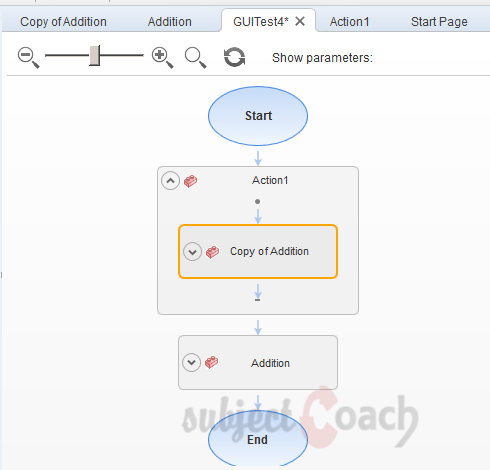Expand the Addition action node
Screen dimensions: 490x470
(192, 362)
